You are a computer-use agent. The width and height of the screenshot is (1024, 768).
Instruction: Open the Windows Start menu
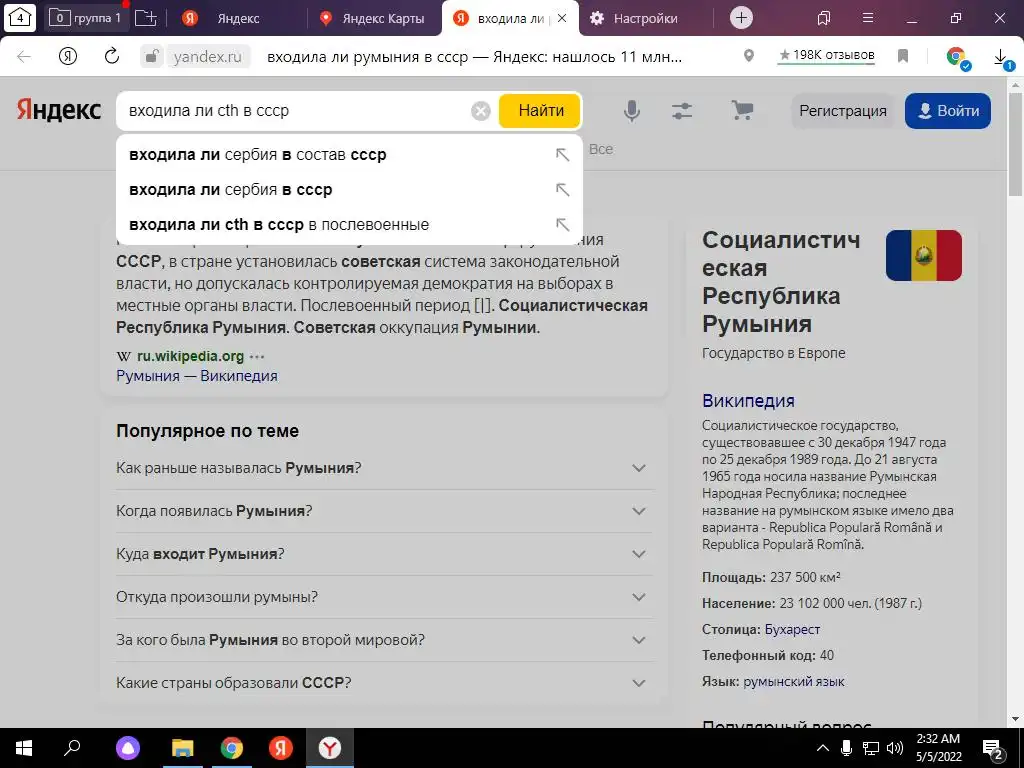pyautogui.click(x=24, y=748)
